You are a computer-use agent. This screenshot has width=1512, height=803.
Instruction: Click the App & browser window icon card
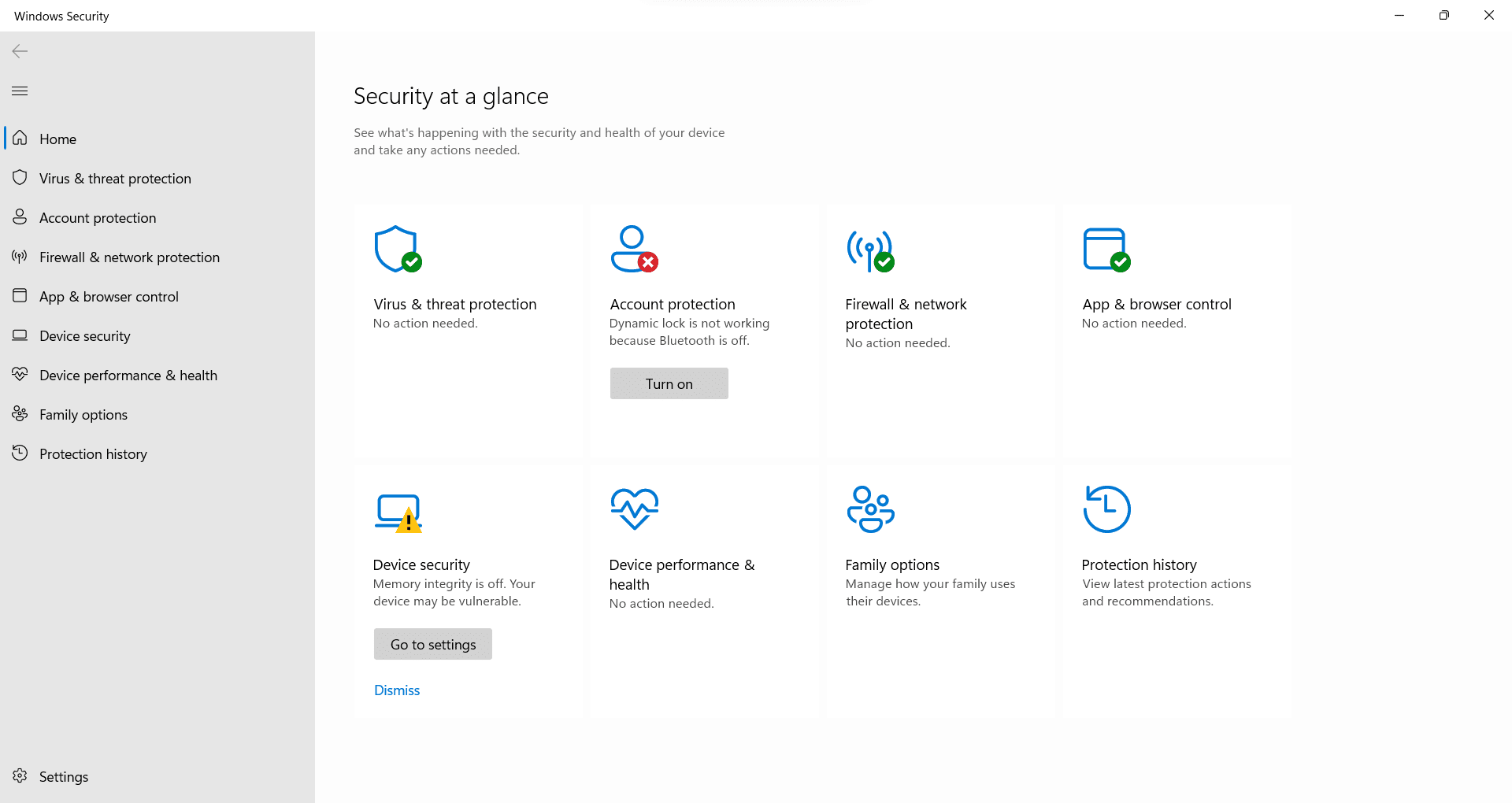(1106, 250)
